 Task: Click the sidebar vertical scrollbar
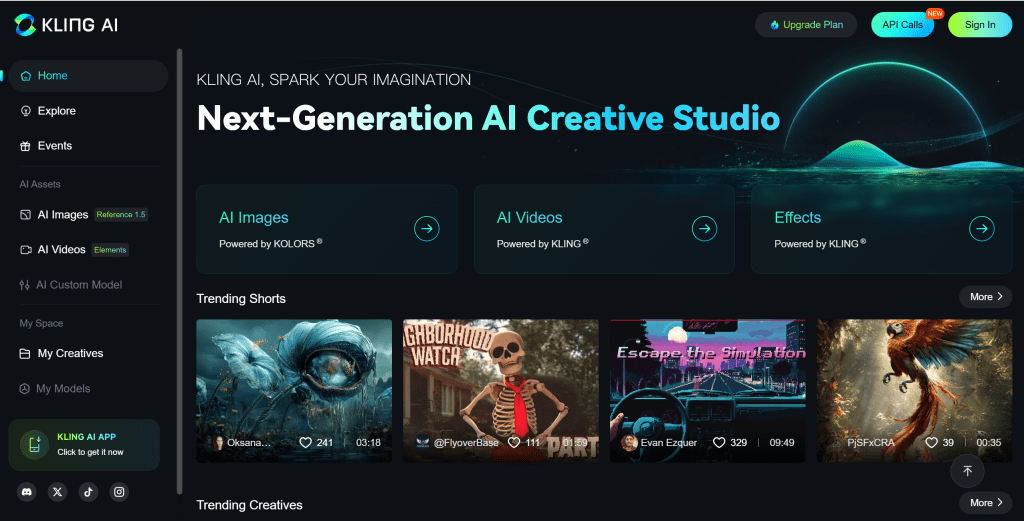(180, 271)
